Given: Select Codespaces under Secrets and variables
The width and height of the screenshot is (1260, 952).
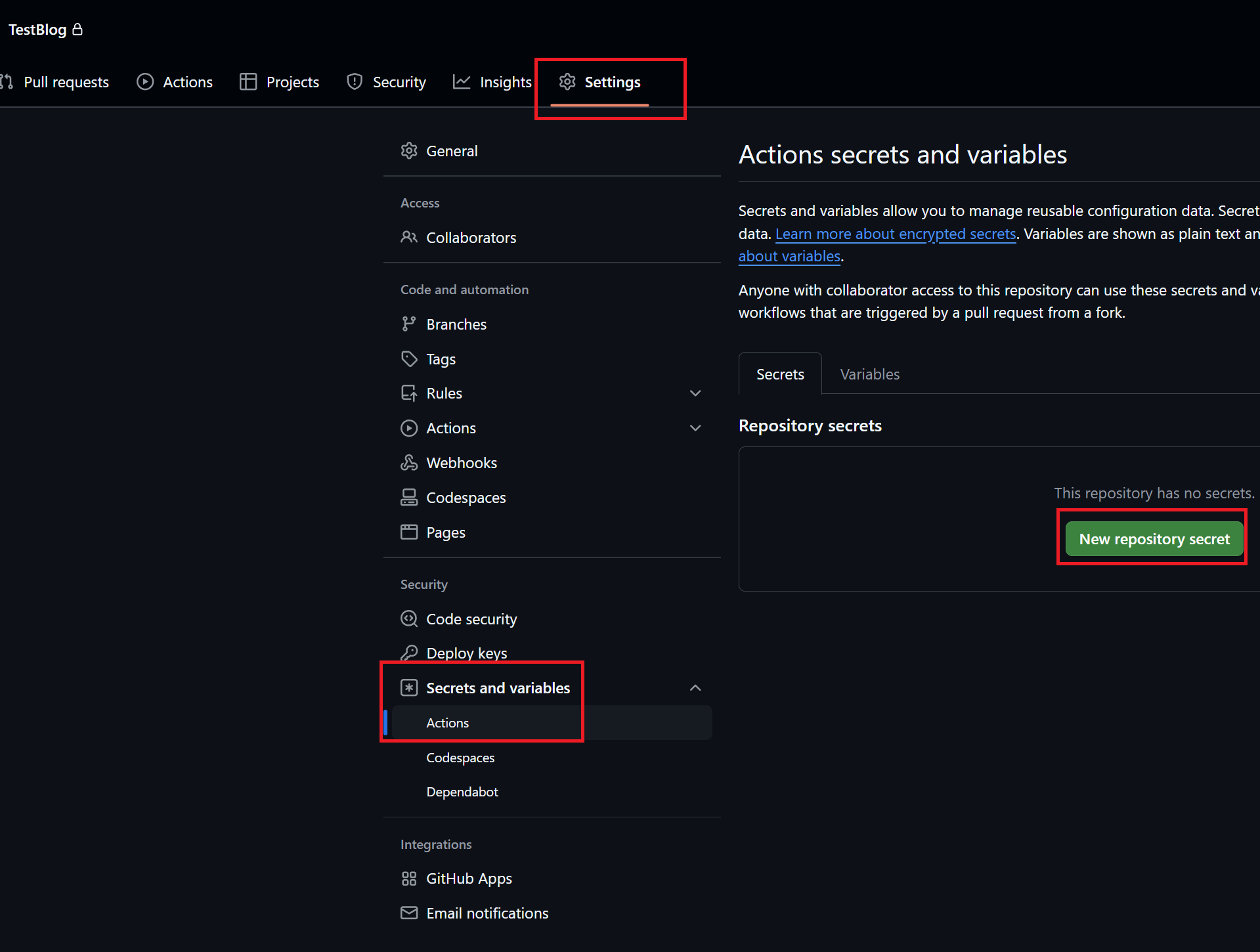Looking at the screenshot, I should [552, 757].
